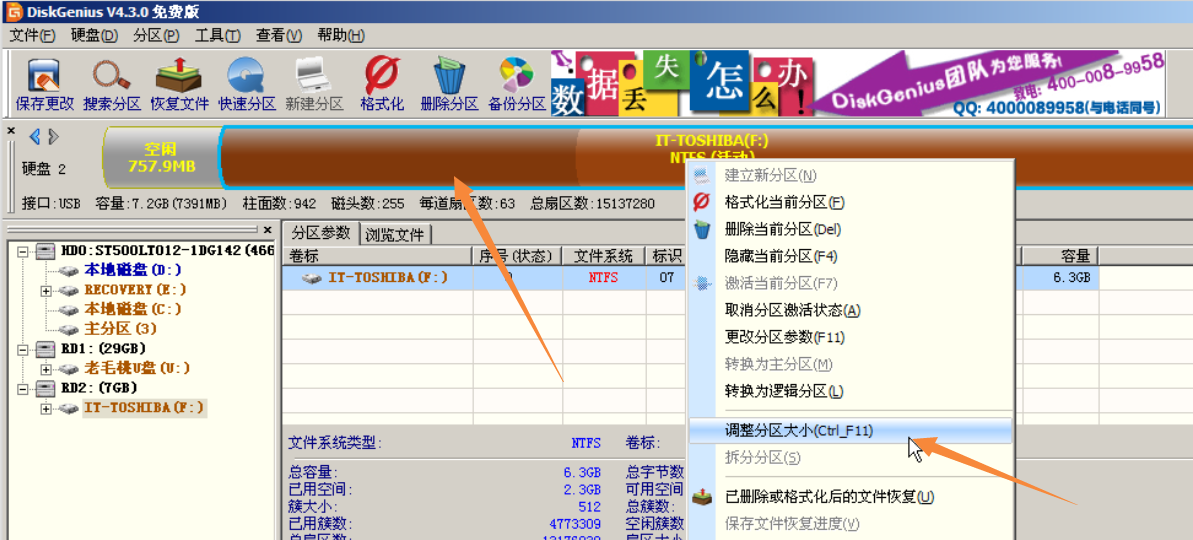The image size is (1193, 540).
Task: Select 主分区(3) in the disk tree
Action: pyautogui.click(x=120, y=330)
